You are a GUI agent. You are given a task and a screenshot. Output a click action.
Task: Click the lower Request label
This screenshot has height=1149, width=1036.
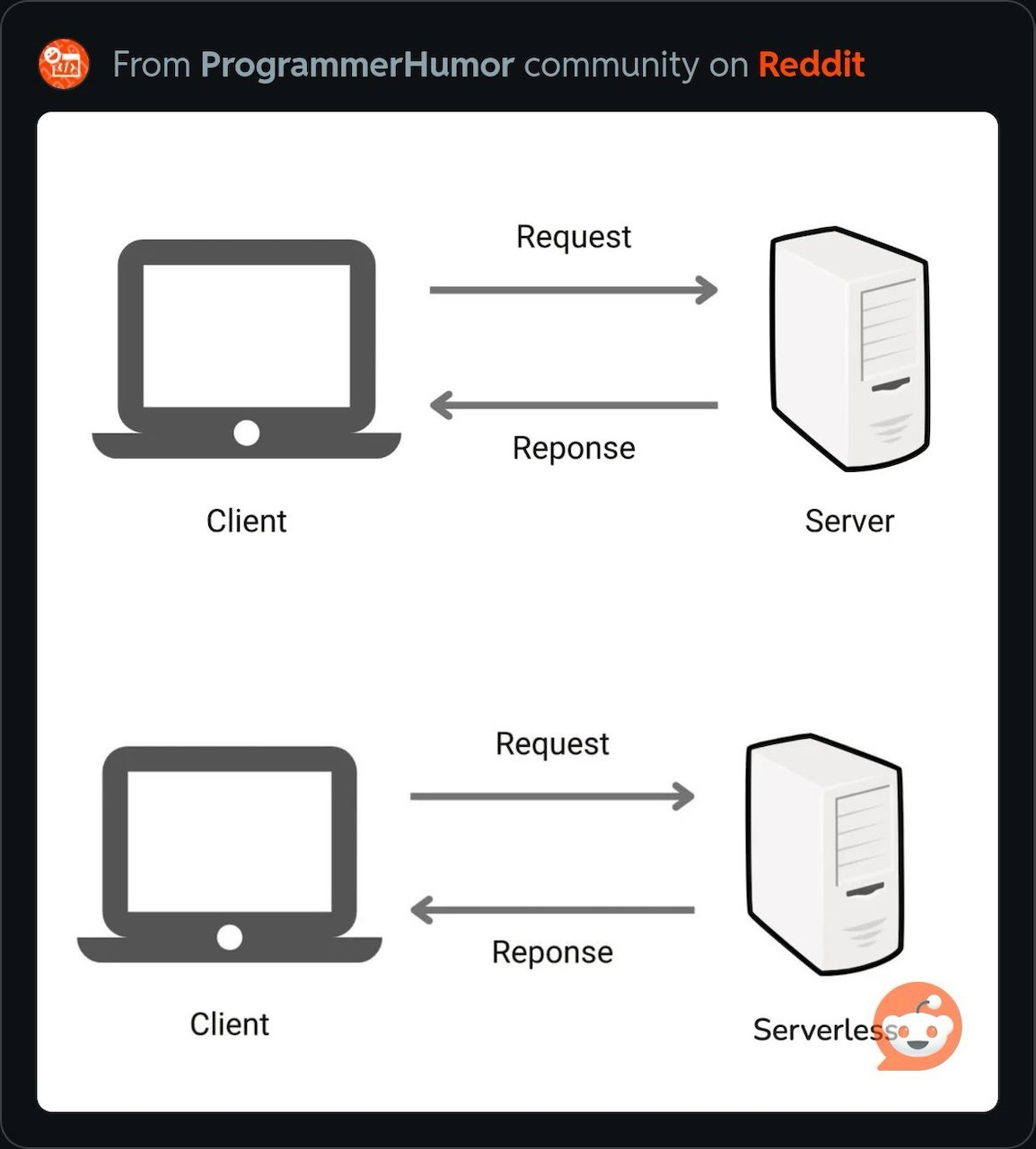(552, 744)
